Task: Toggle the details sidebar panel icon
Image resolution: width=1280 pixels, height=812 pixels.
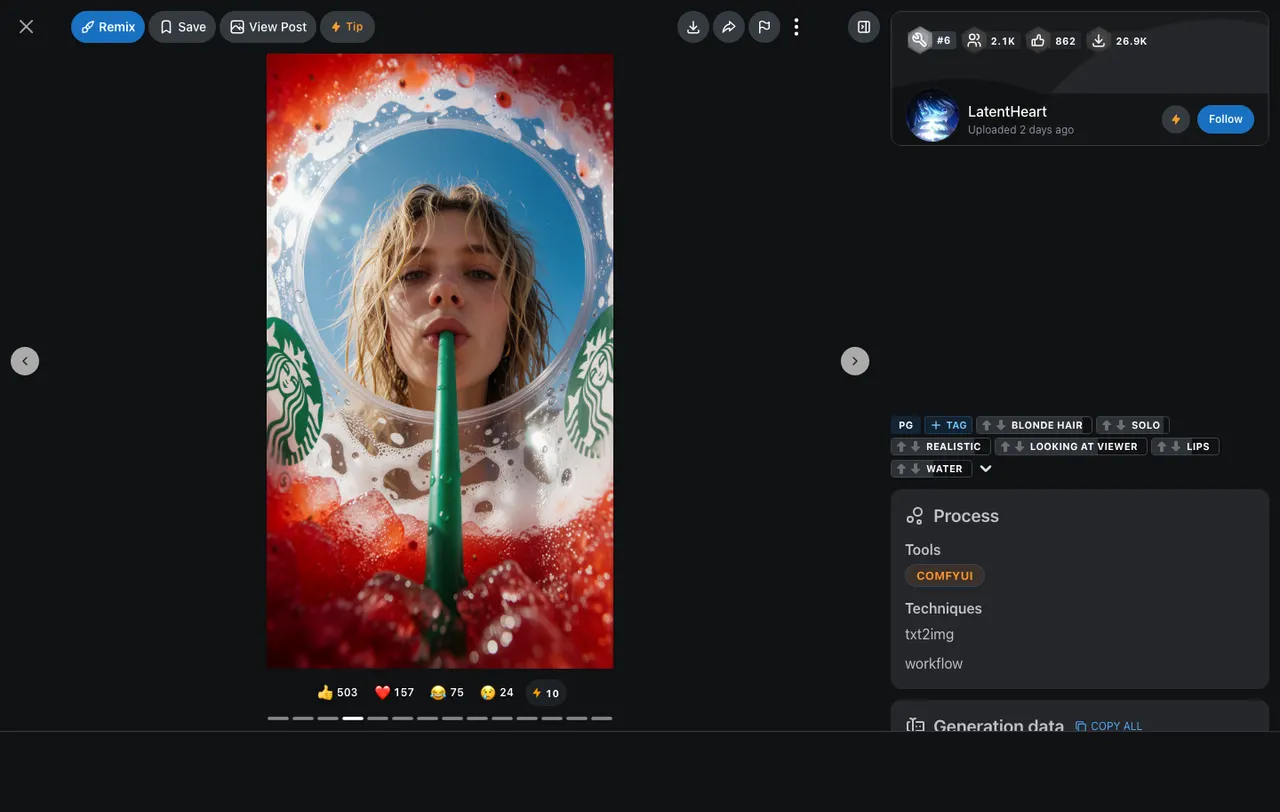Action: 864,27
